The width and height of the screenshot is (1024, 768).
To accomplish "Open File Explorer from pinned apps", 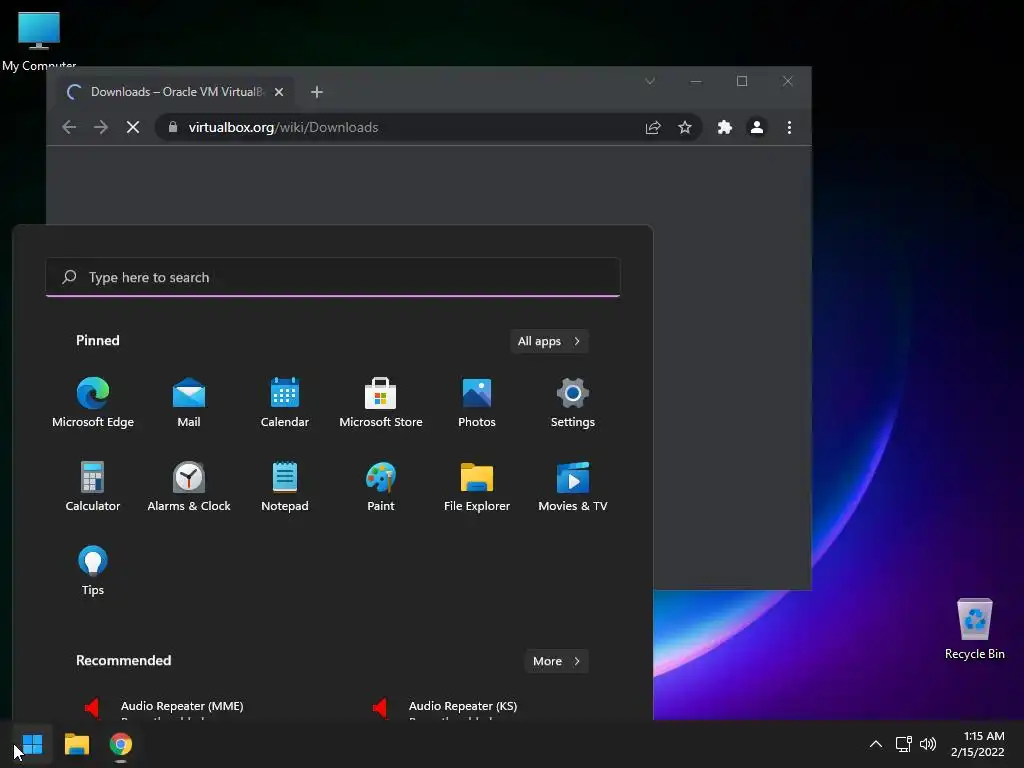I will click(x=477, y=486).
